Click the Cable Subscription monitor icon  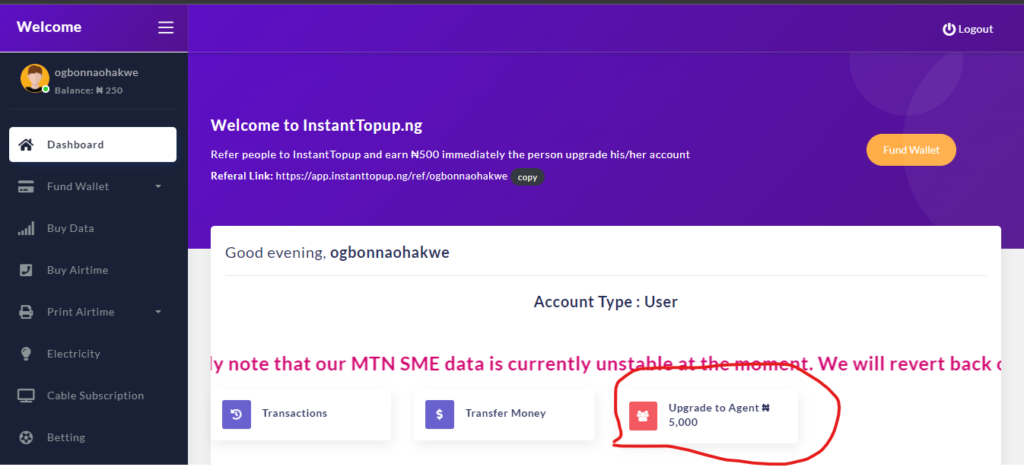26,396
